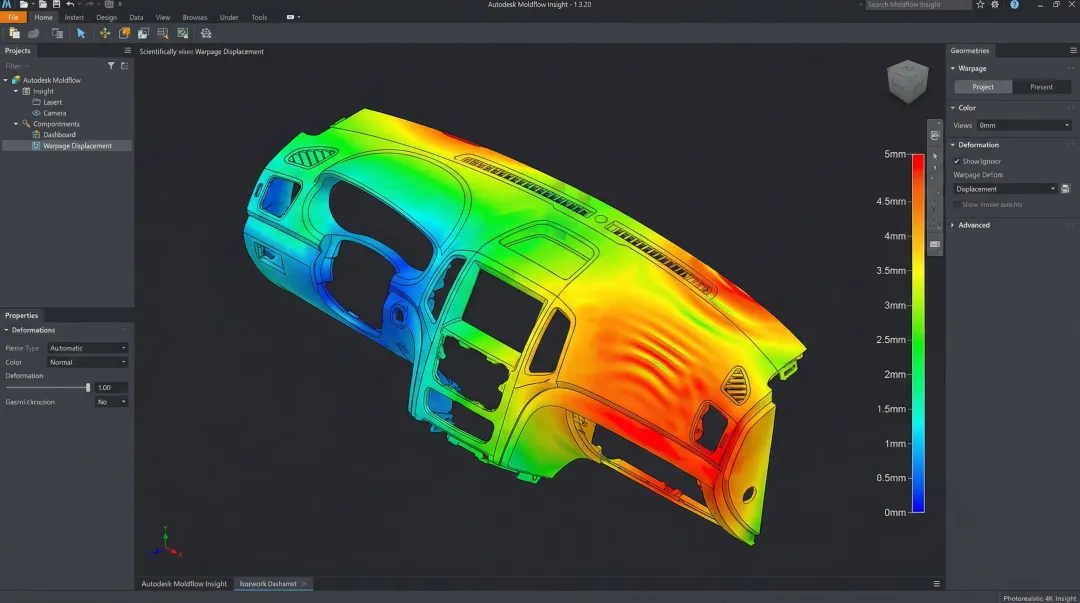Select the arrow pointer tool in the toolbar
Screen dimensions: 1080x603
[82, 33]
